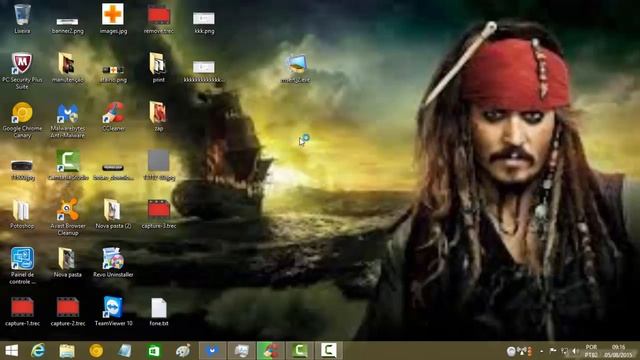Screen dimensions: 640x360
Task: Open the images.jpg file with orange cross
Action: click(x=113, y=19)
